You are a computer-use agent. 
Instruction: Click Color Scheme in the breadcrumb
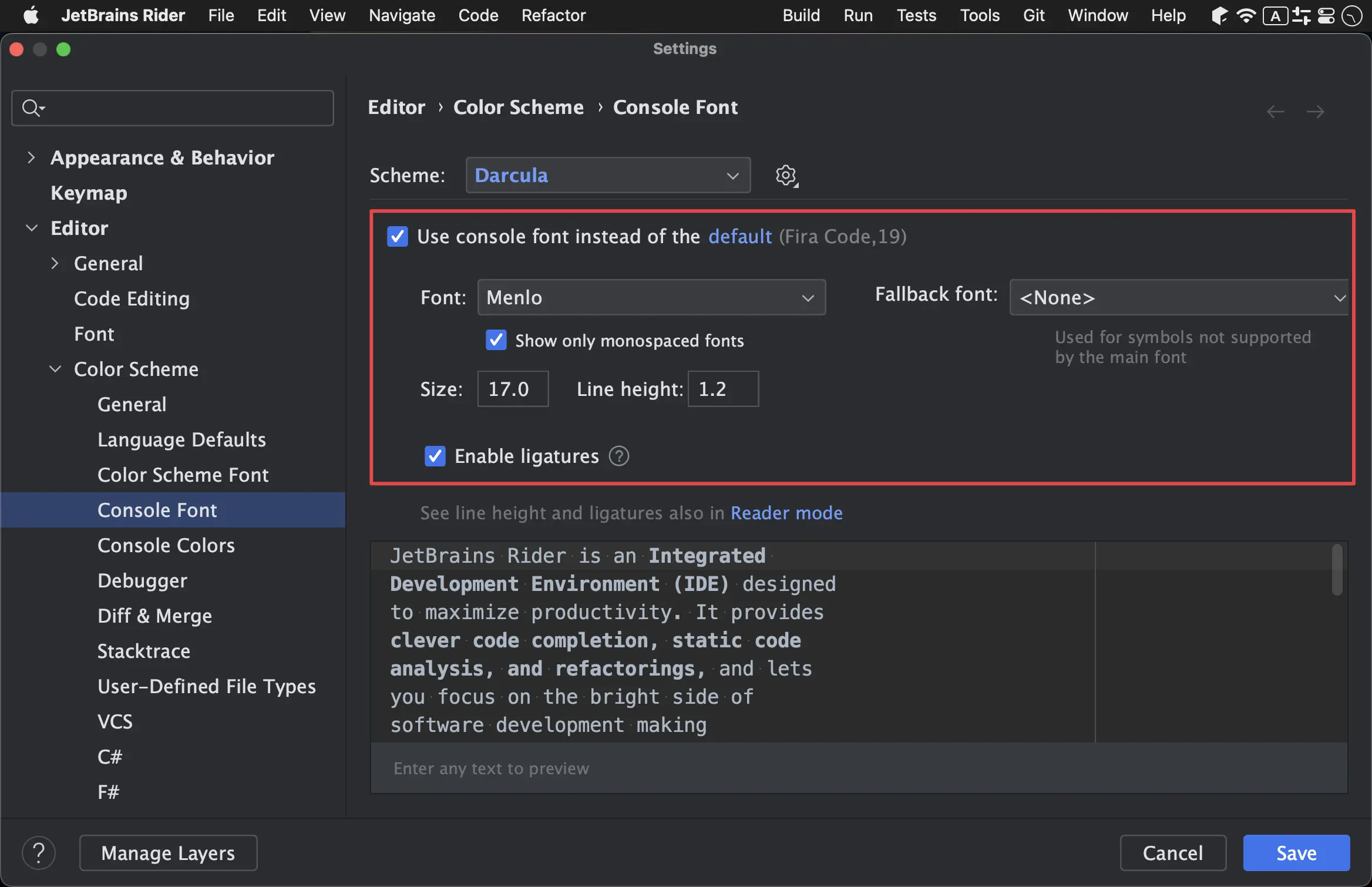(x=519, y=107)
